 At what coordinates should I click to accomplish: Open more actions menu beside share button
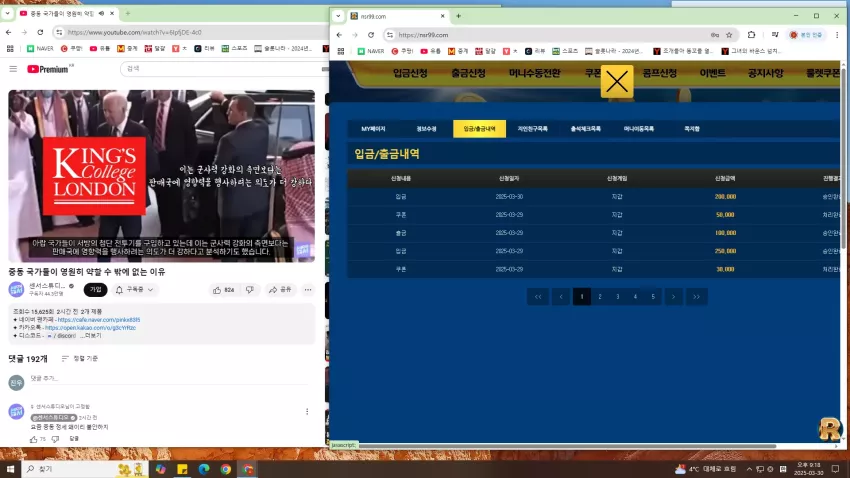point(308,290)
